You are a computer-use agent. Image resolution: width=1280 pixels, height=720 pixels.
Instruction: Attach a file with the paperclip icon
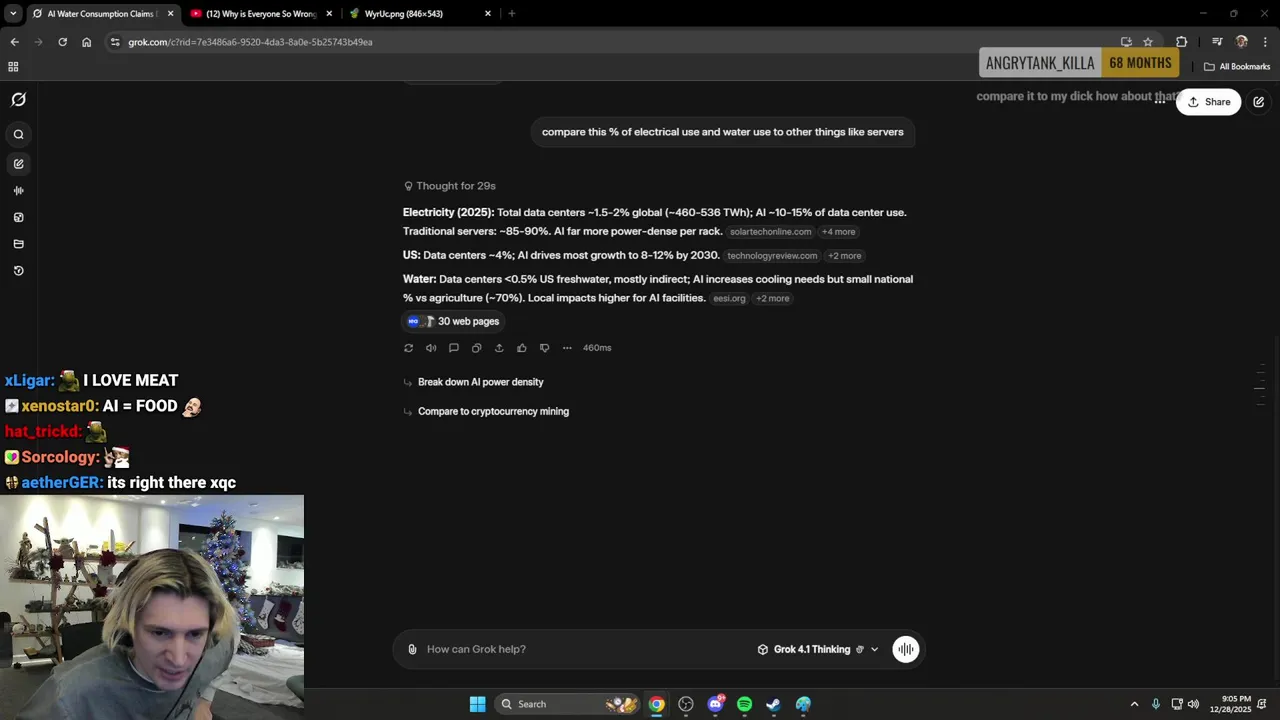point(412,649)
